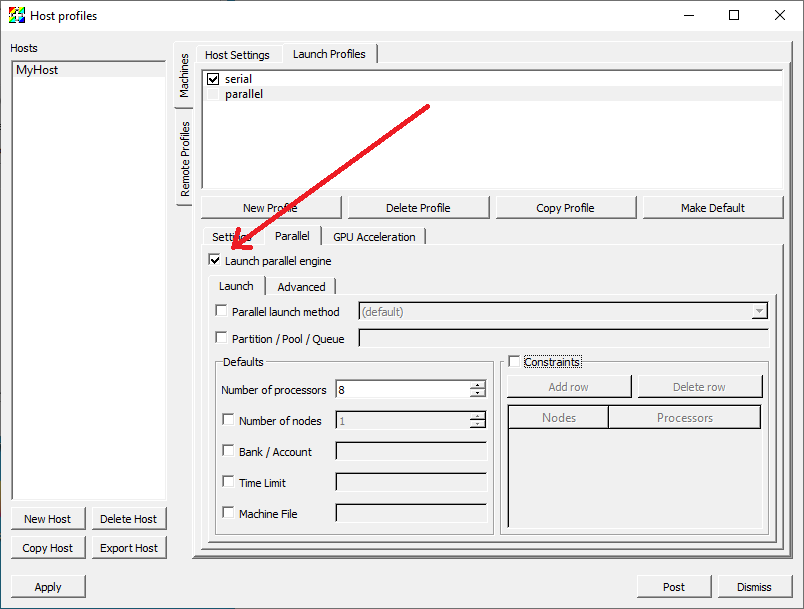Click the Export Host button

(129, 548)
